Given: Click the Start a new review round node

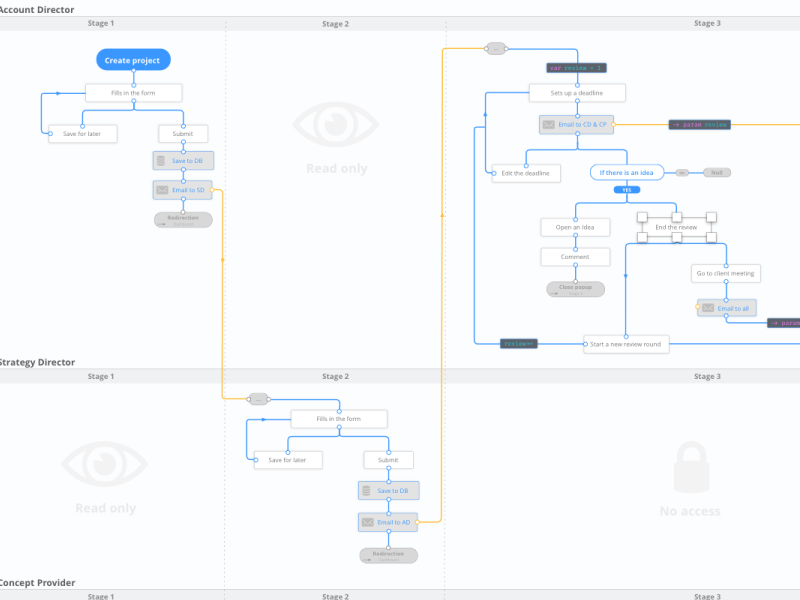Looking at the screenshot, I should [626, 344].
